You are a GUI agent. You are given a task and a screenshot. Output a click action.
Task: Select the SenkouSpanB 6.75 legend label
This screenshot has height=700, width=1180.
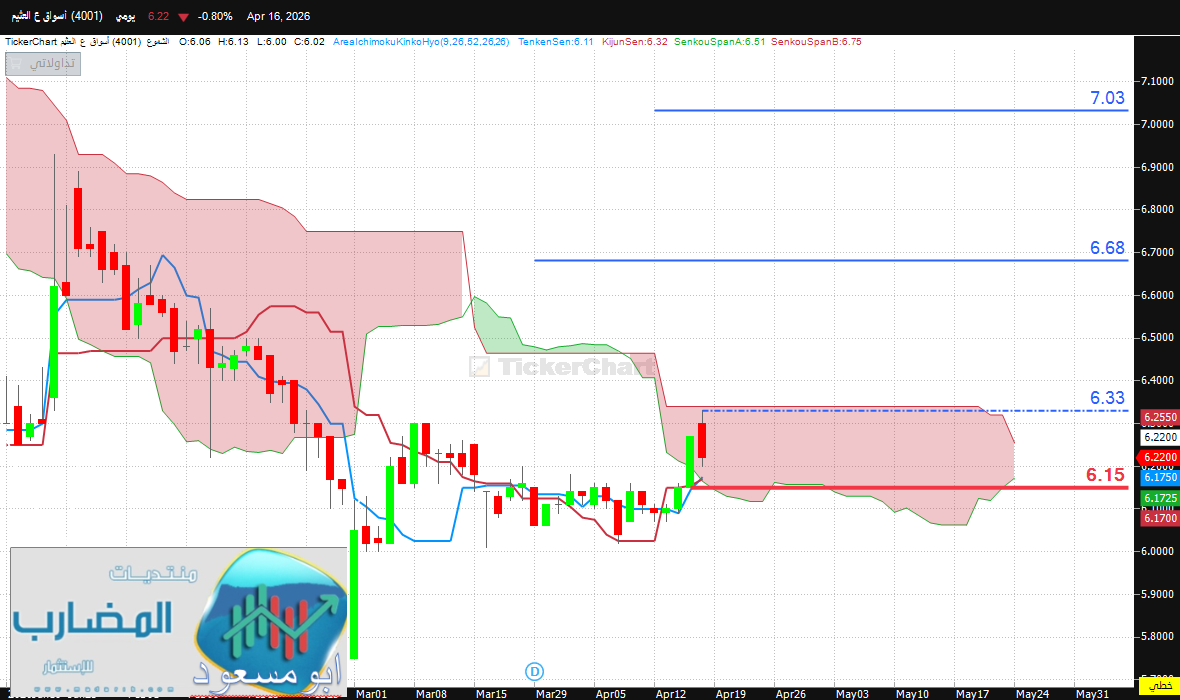[815, 42]
